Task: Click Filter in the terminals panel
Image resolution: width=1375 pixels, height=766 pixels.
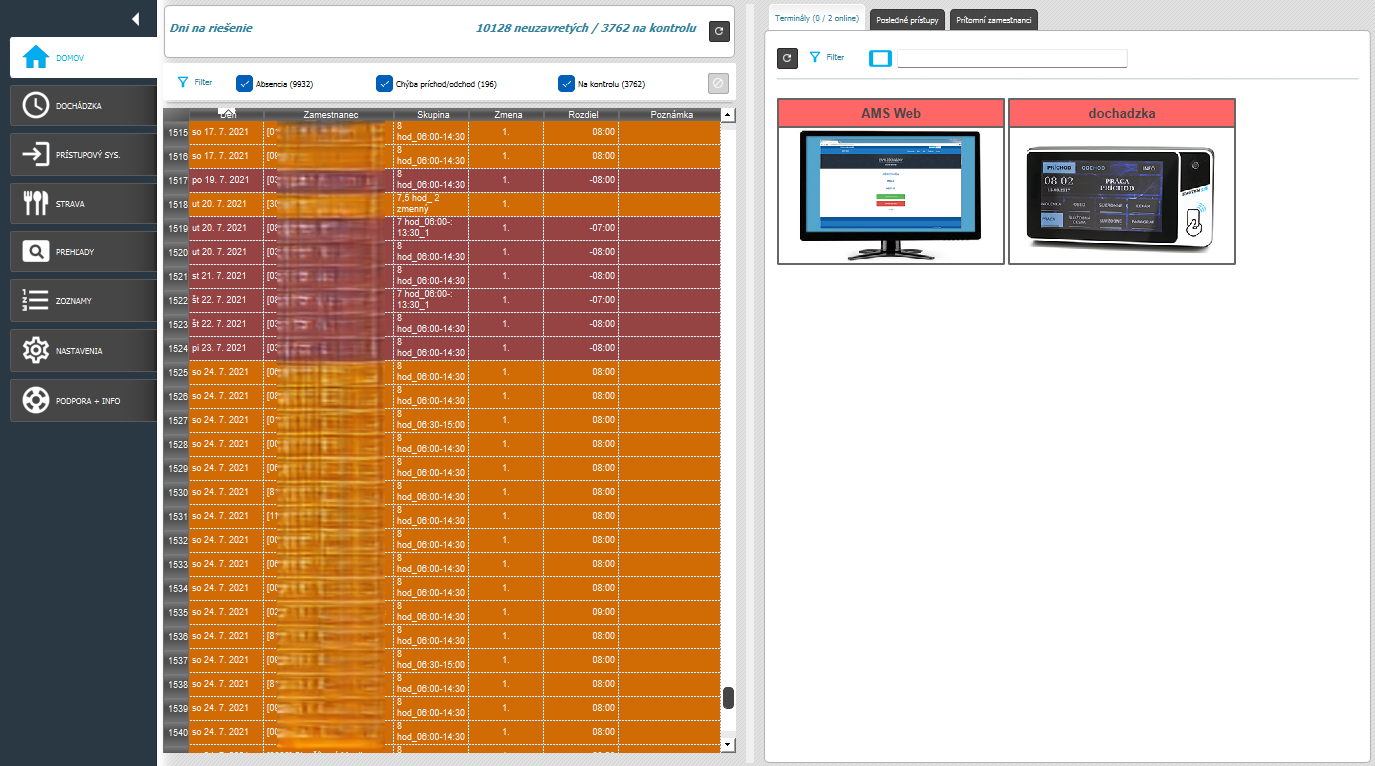Action: pyautogui.click(x=826, y=58)
